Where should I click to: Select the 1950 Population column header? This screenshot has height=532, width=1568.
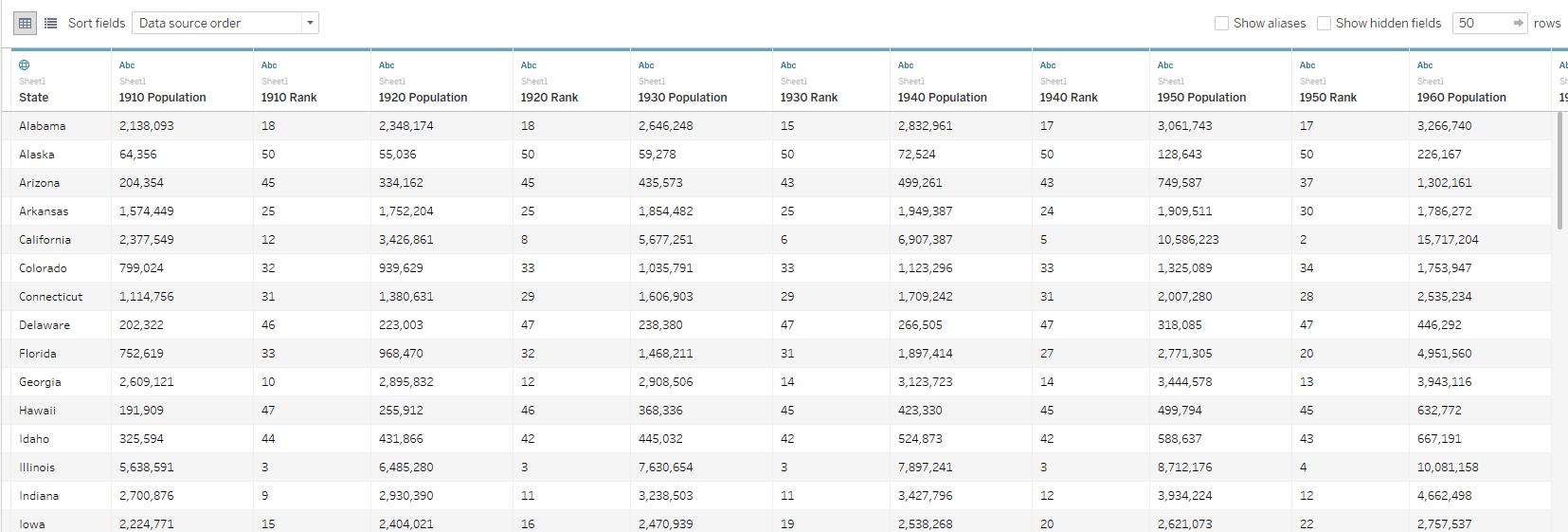click(x=1201, y=98)
